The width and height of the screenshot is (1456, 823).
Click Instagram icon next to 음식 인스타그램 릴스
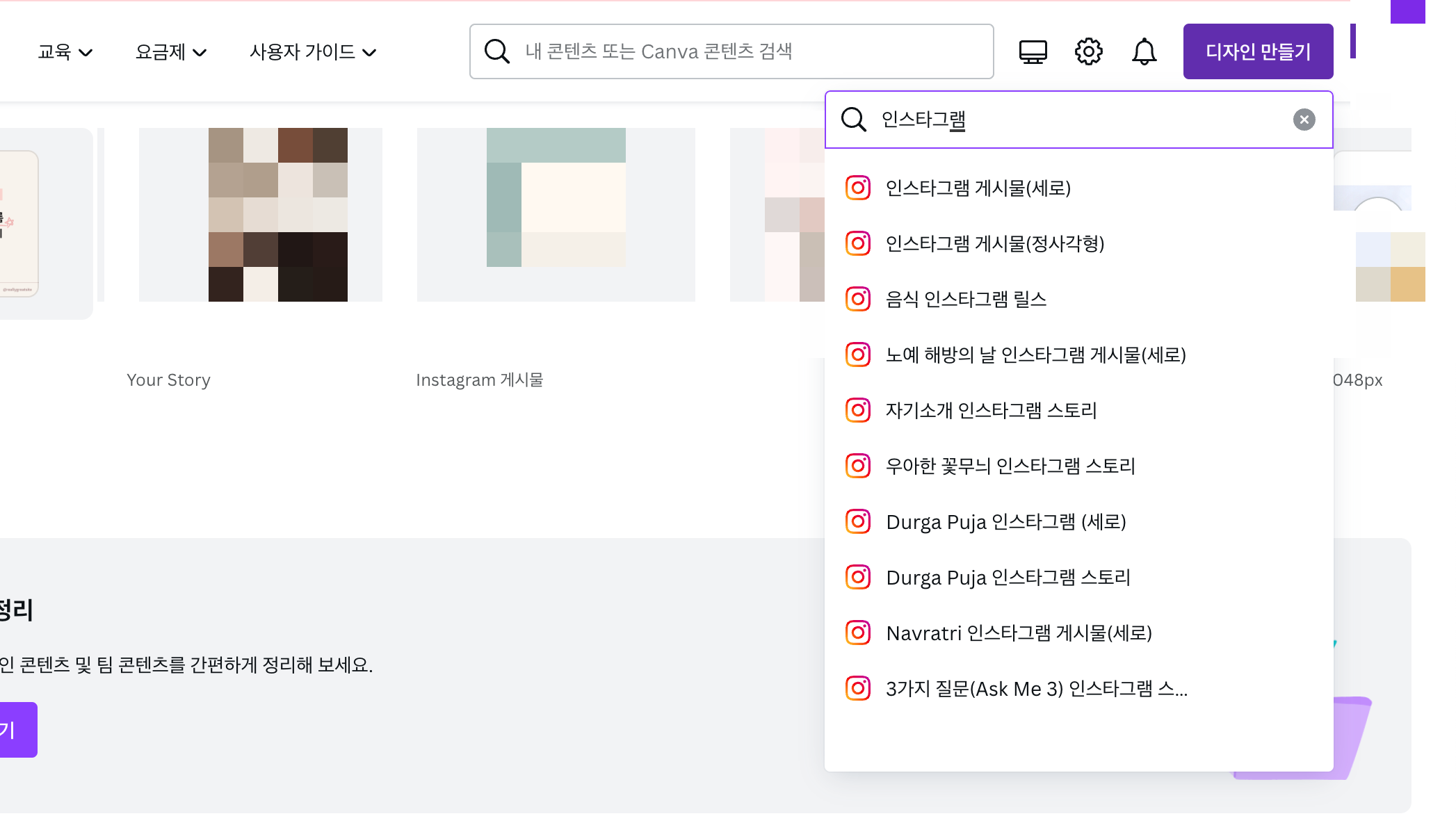click(857, 299)
